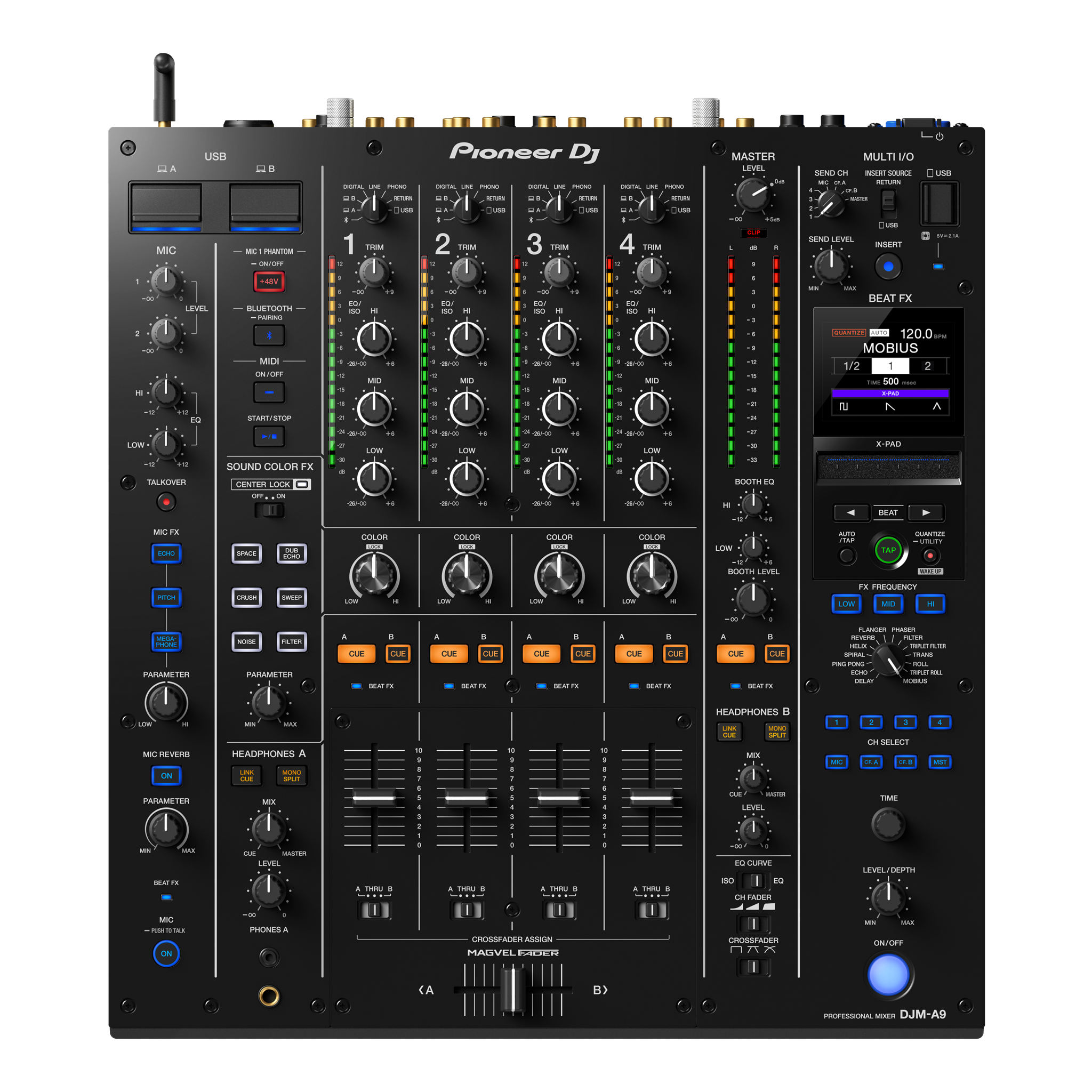Increase beat with right BEAT arrow
The height and width of the screenshot is (1092, 1092).
926,512
